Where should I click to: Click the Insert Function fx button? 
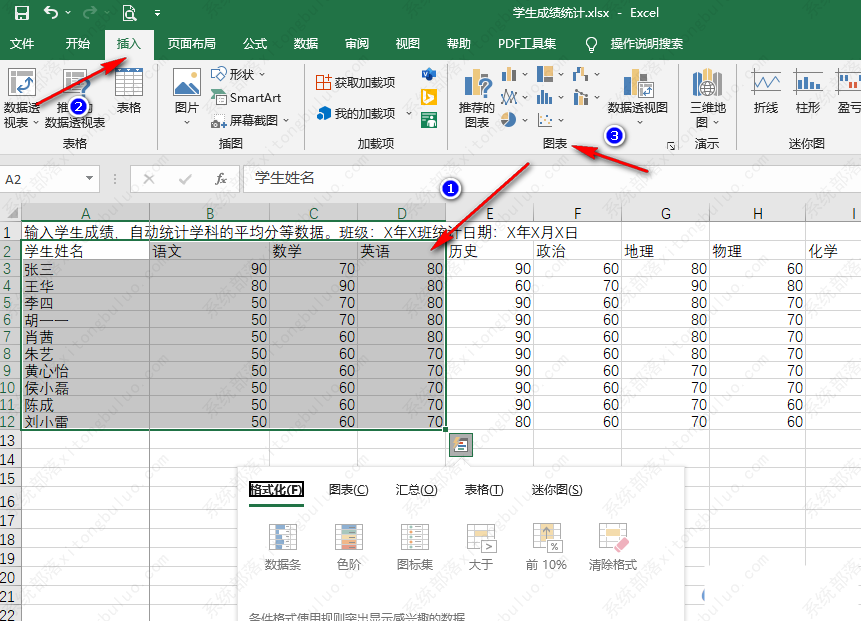[221, 179]
